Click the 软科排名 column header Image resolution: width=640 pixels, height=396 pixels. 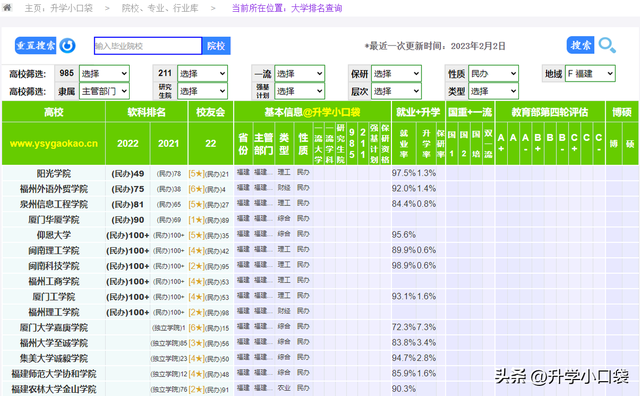[x=147, y=112]
